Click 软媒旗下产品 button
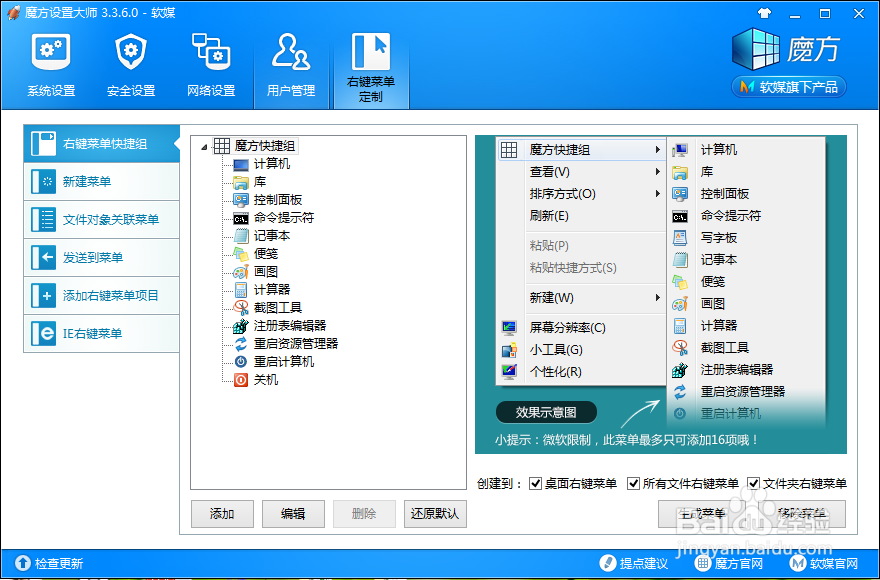Image resolution: width=880 pixels, height=580 pixels. tap(789, 87)
